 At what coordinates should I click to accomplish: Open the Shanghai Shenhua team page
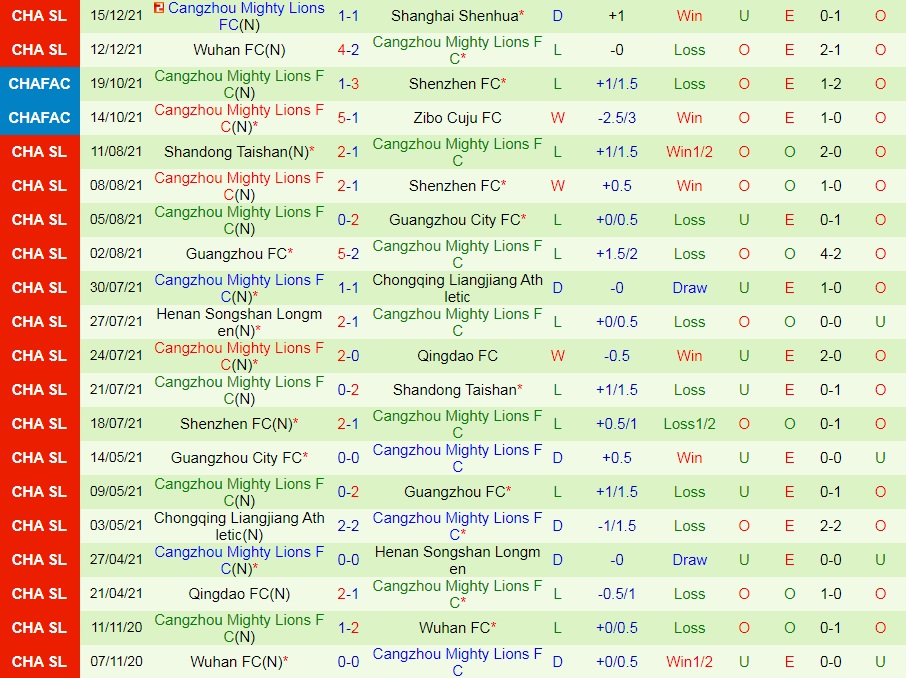[455, 15]
